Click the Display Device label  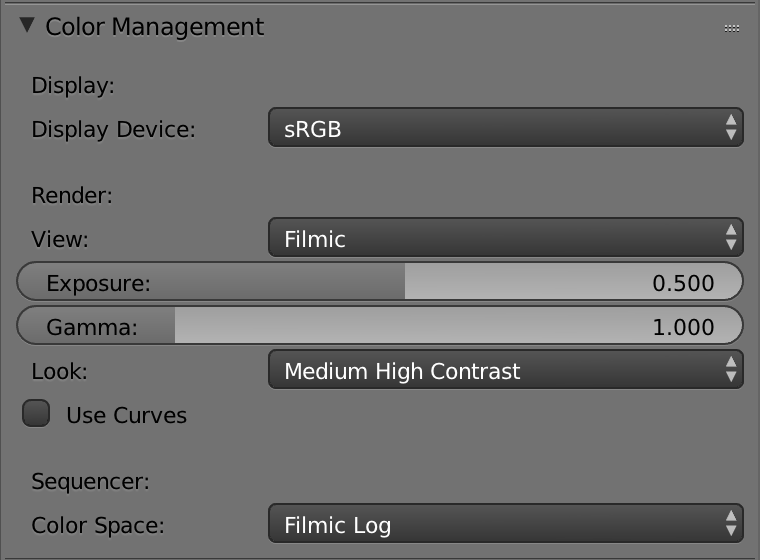[114, 129]
